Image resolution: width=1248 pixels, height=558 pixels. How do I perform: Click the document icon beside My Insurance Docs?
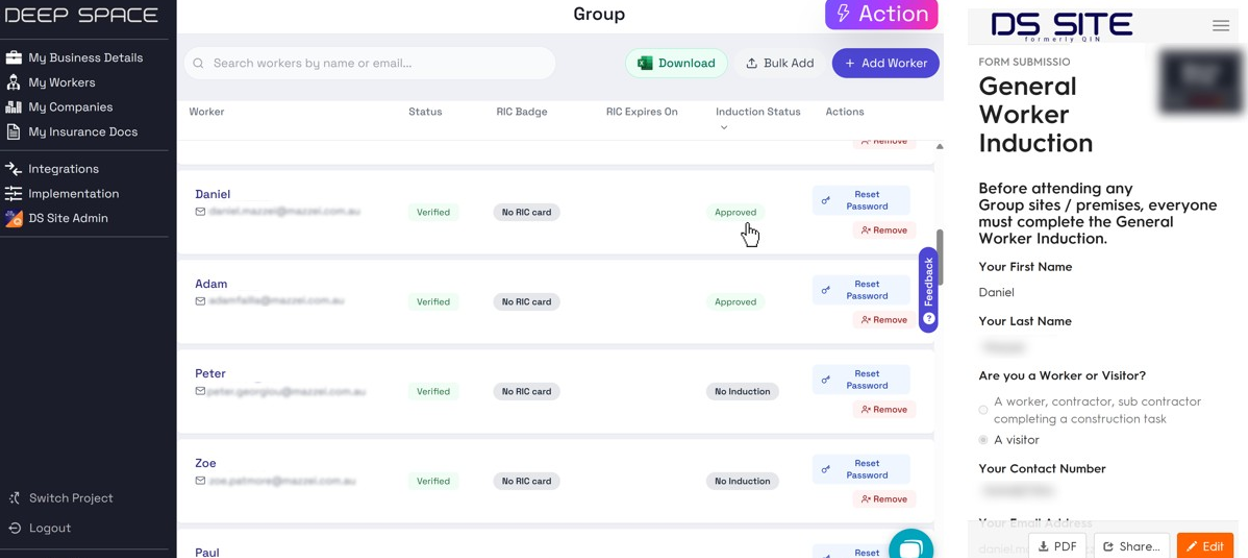(x=14, y=132)
